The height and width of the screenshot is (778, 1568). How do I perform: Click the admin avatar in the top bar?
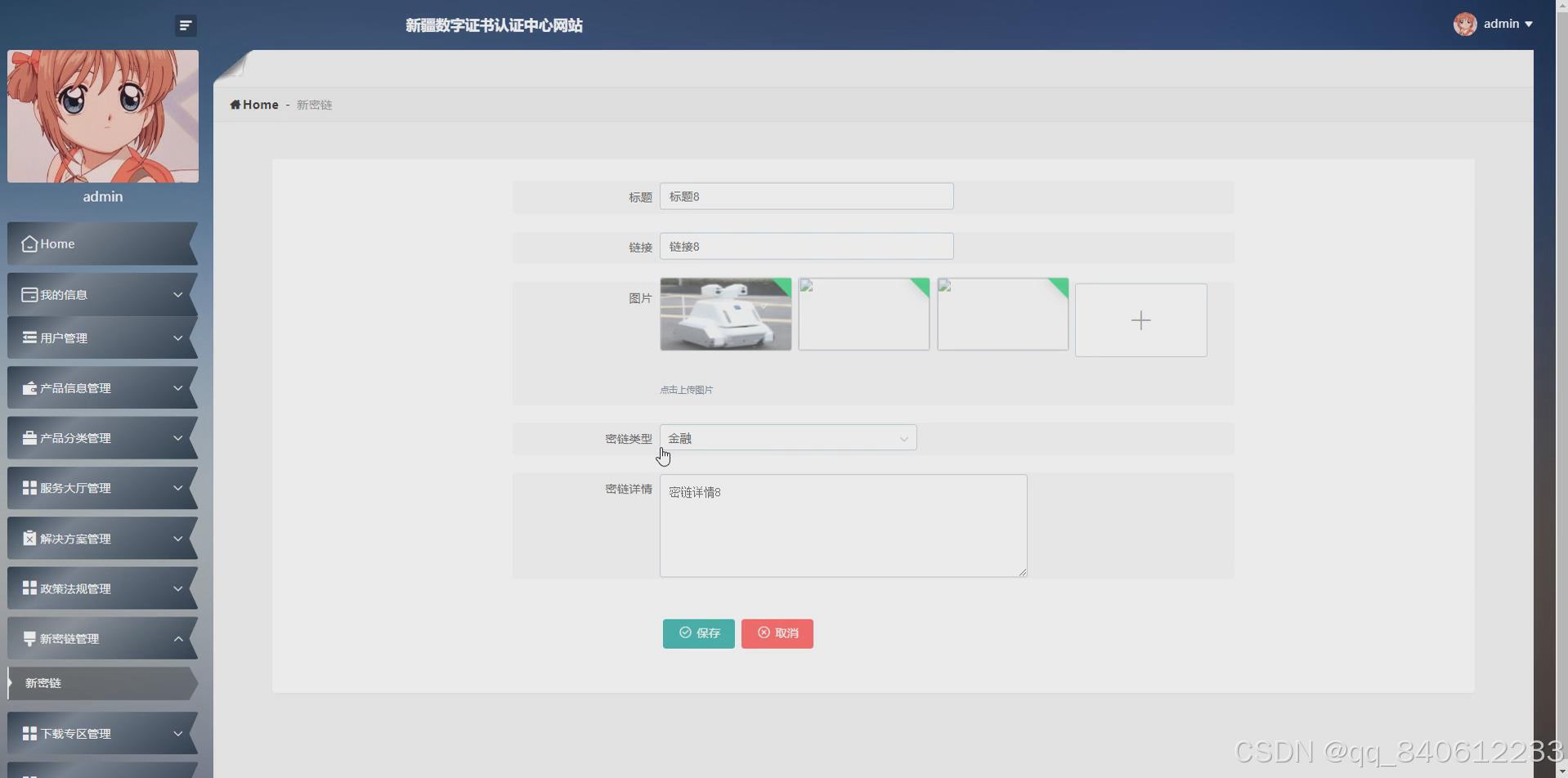coord(1464,24)
